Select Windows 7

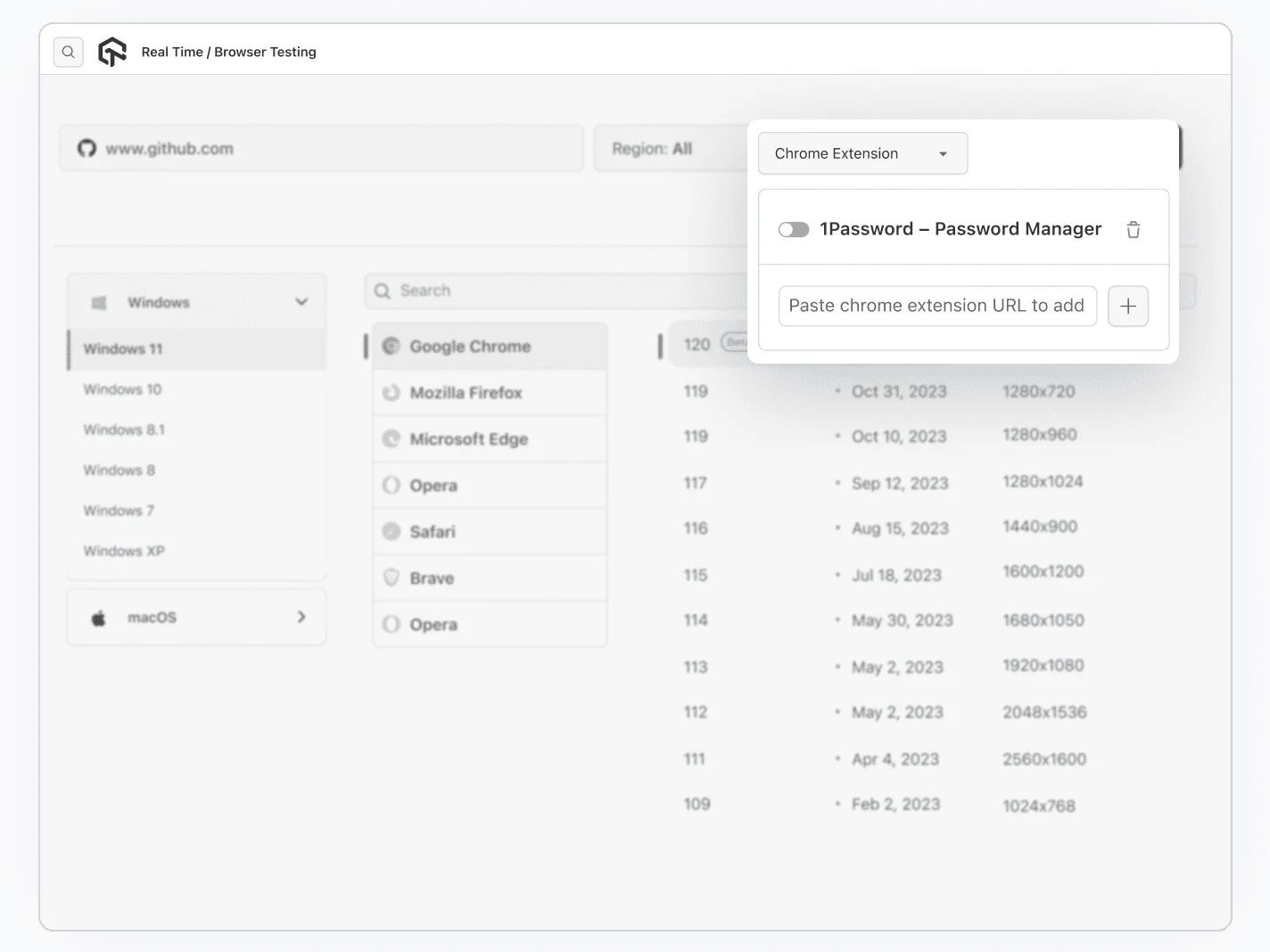(119, 511)
